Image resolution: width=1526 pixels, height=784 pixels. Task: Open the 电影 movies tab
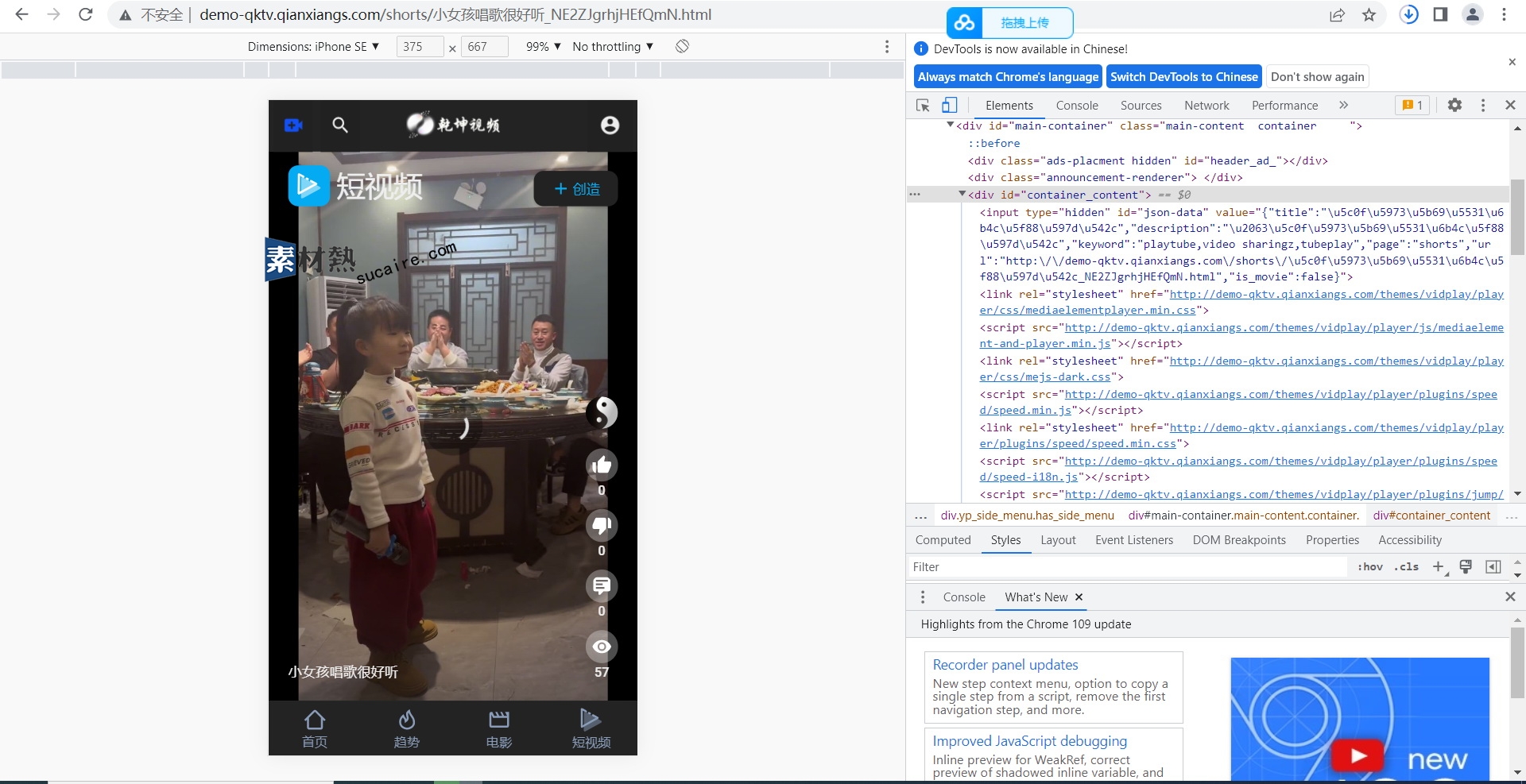click(499, 728)
